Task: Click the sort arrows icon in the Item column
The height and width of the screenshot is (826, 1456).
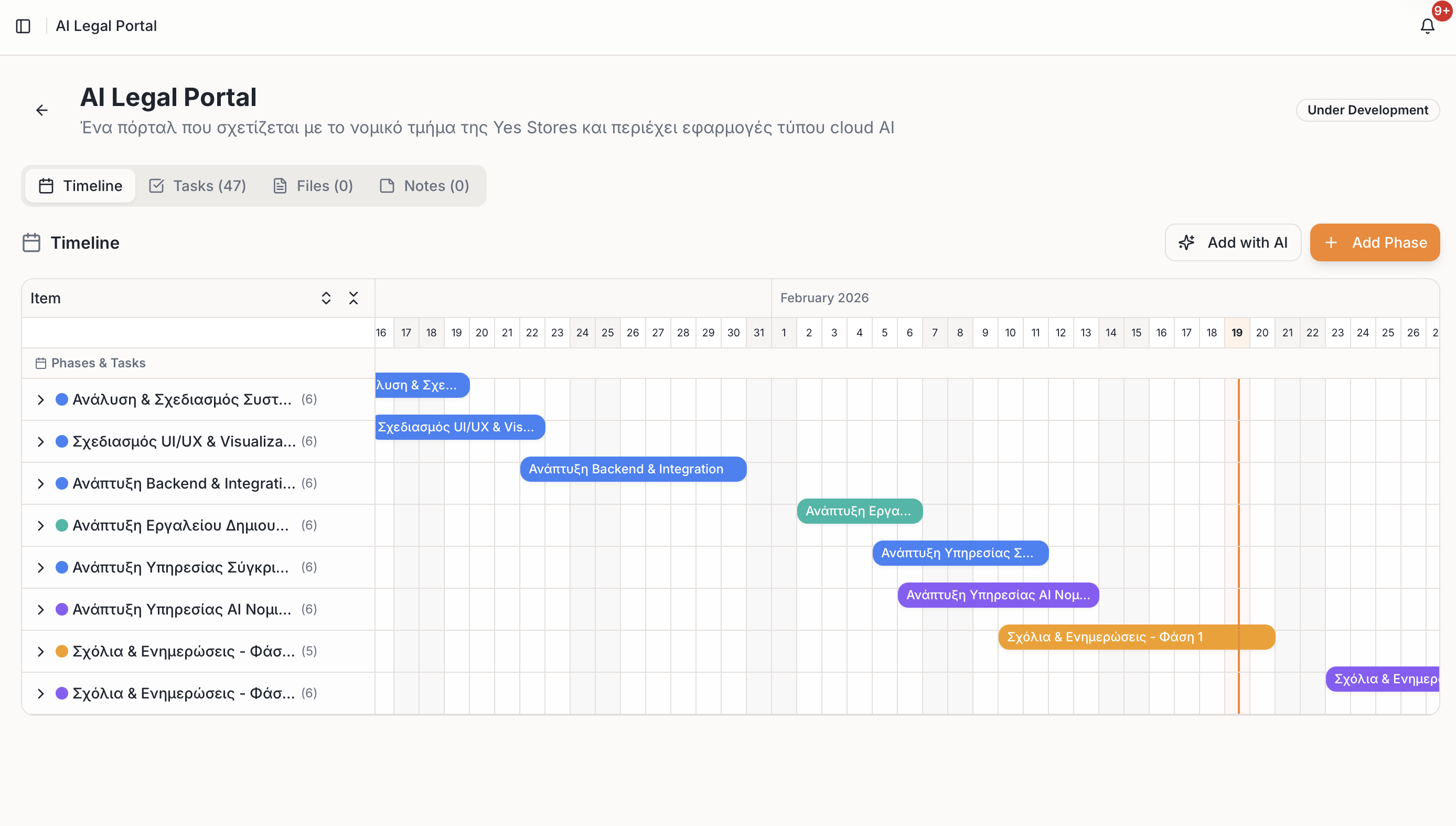Action: coord(326,297)
